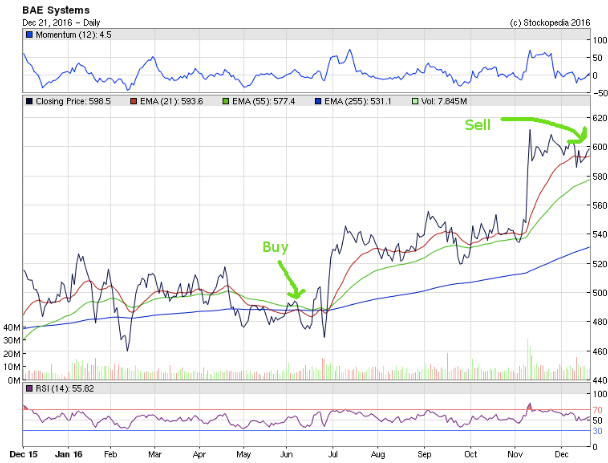
Task: Click the 'Aug' x-axis label
Action: pyautogui.click(x=378, y=454)
